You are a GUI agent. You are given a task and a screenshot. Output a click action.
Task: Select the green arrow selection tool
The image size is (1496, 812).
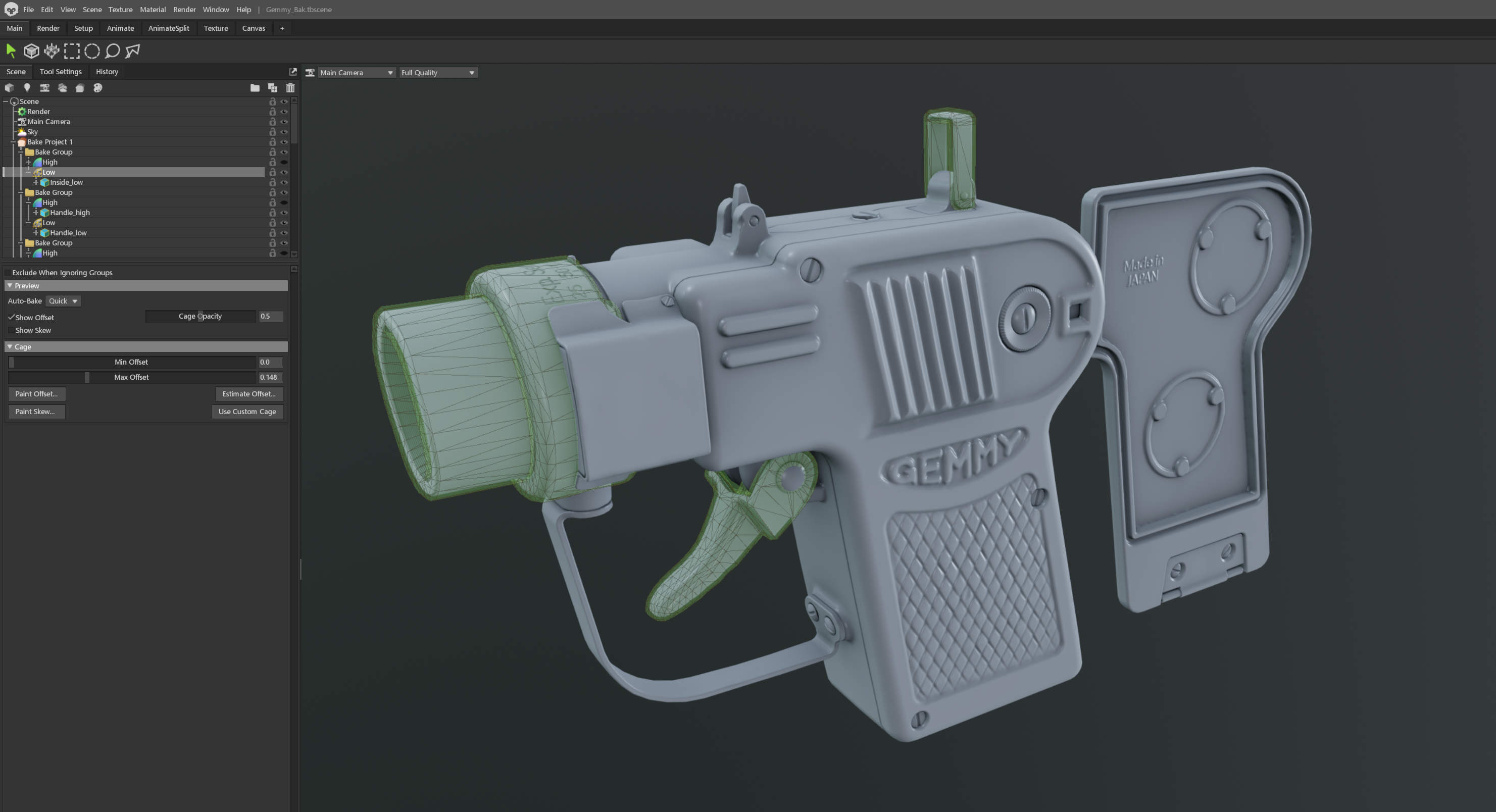(11, 51)
